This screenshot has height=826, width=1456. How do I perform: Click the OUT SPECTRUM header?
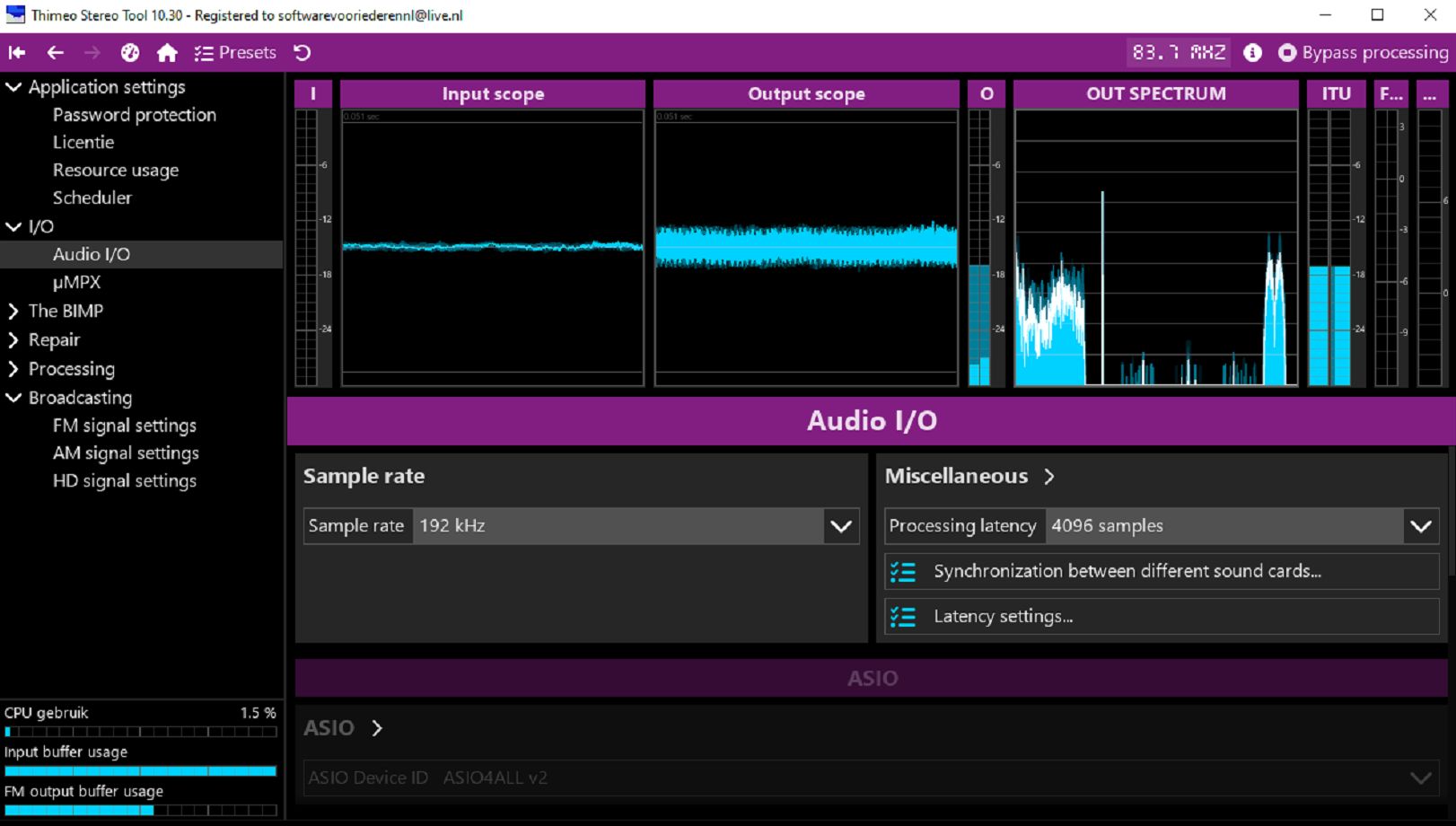1156,93
